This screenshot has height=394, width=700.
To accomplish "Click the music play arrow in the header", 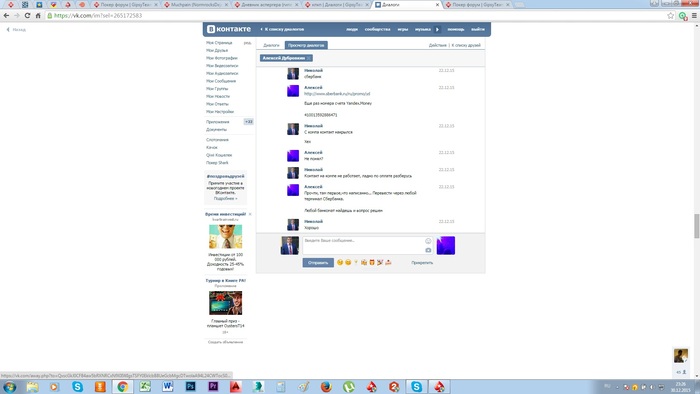I will click(437, 29).
